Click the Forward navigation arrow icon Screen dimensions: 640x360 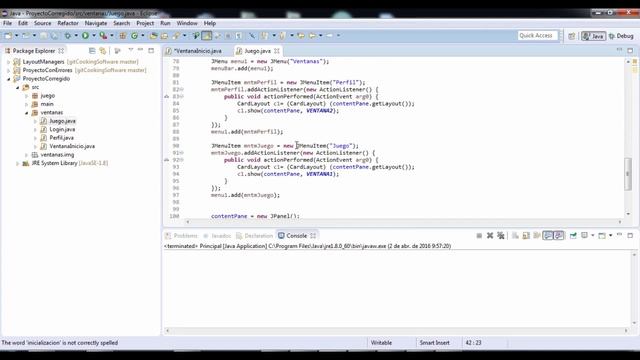329,36
